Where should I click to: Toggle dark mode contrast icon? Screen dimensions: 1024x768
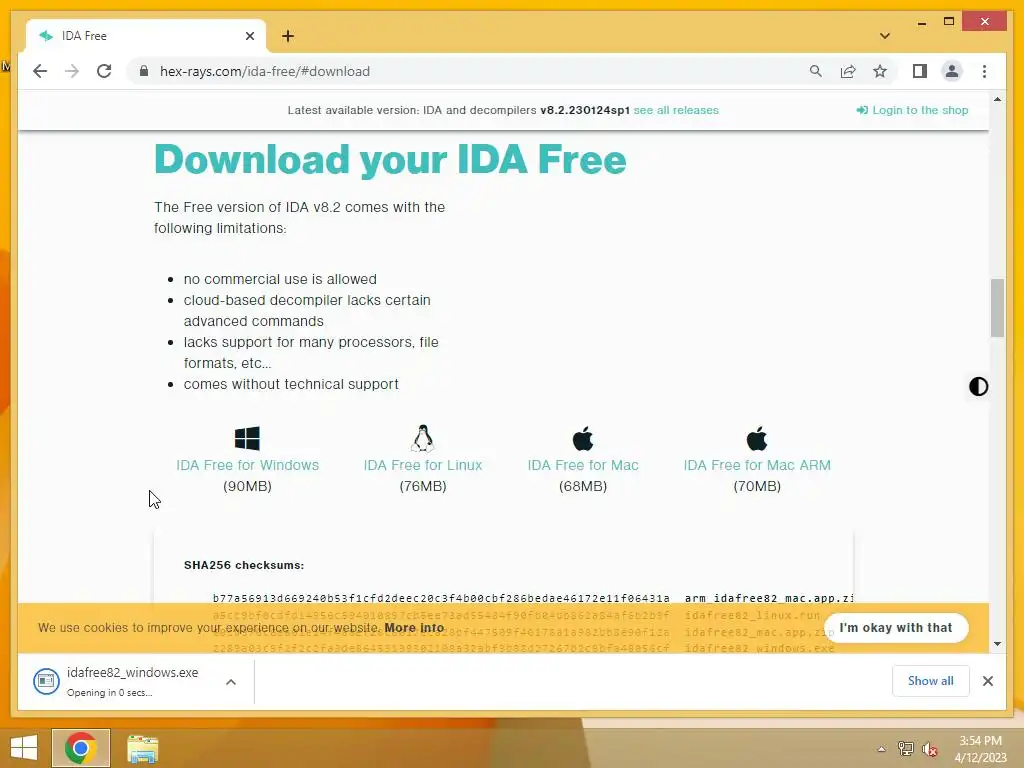click(x=978, y=387)
